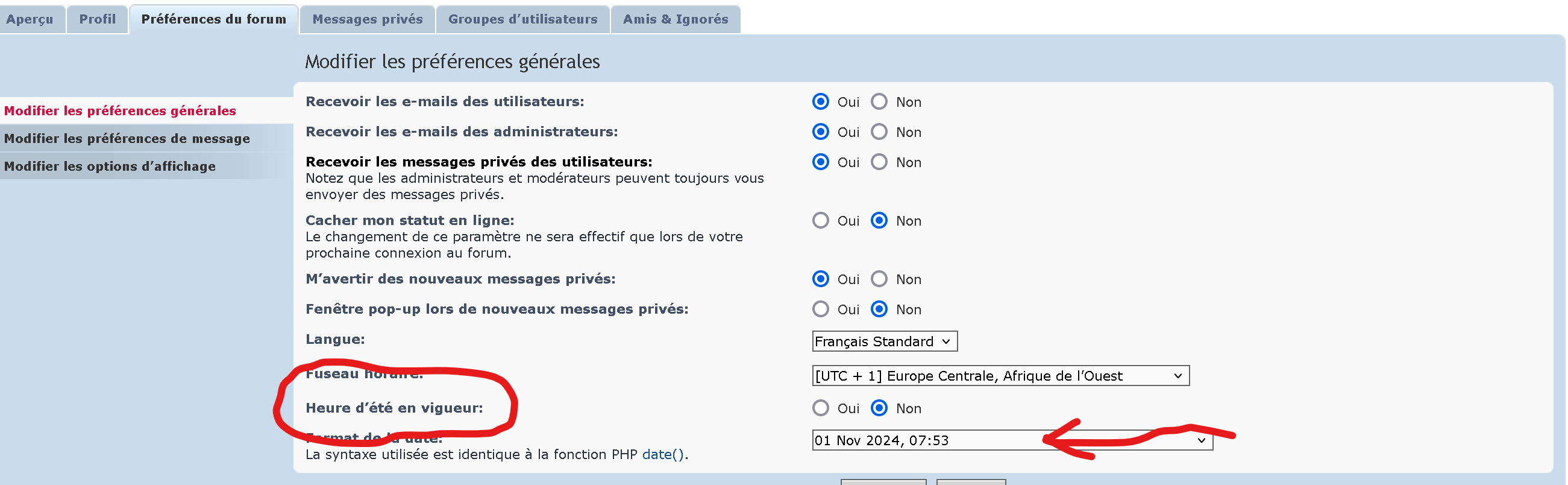
Task: Click the PHP date() link
Action: pyautogui.click(x=663, y=454)
